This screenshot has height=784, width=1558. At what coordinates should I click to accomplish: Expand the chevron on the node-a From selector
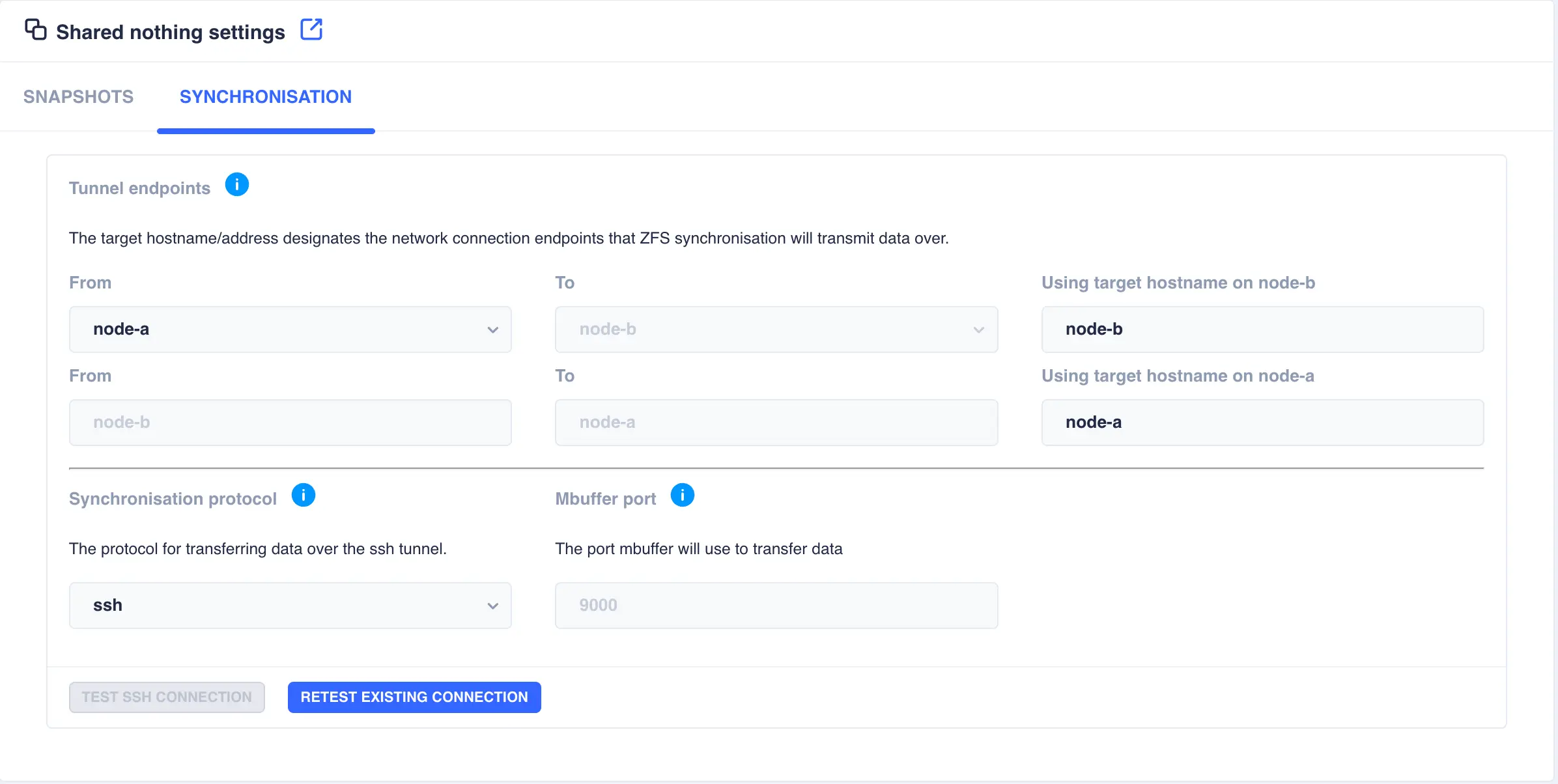coord(492,329)
